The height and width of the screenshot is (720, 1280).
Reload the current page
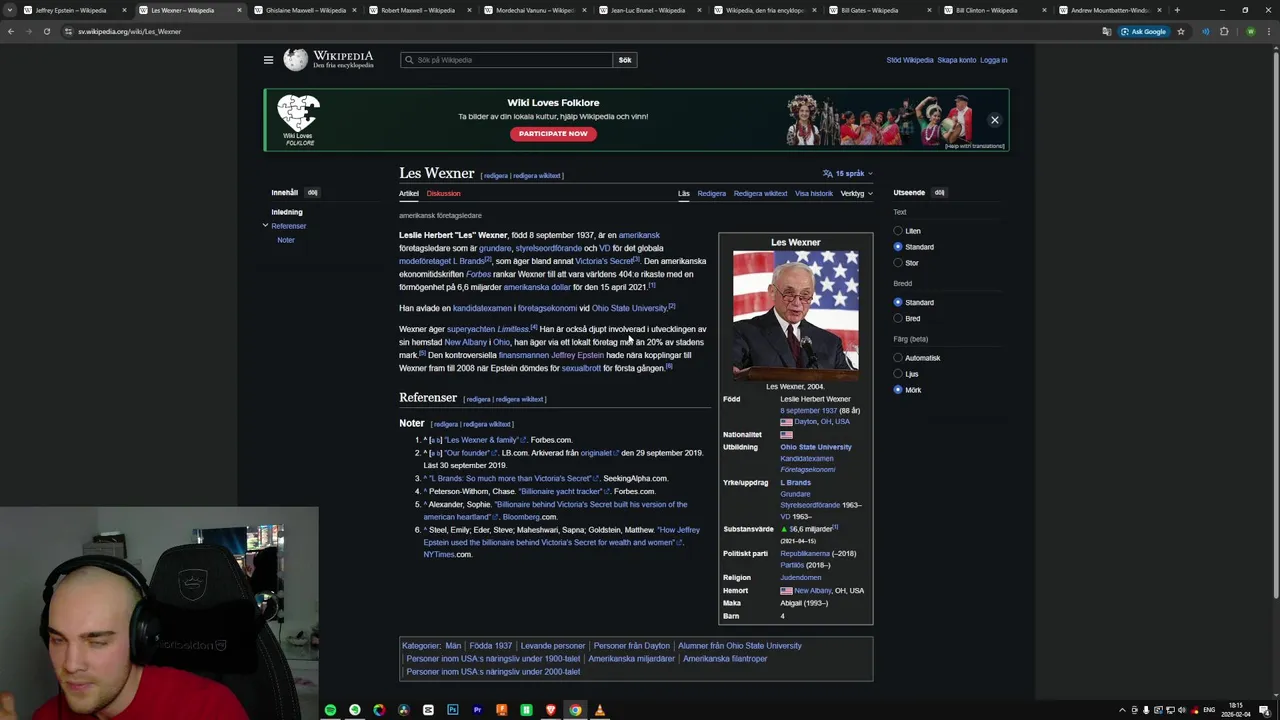[x=46, y=31]
